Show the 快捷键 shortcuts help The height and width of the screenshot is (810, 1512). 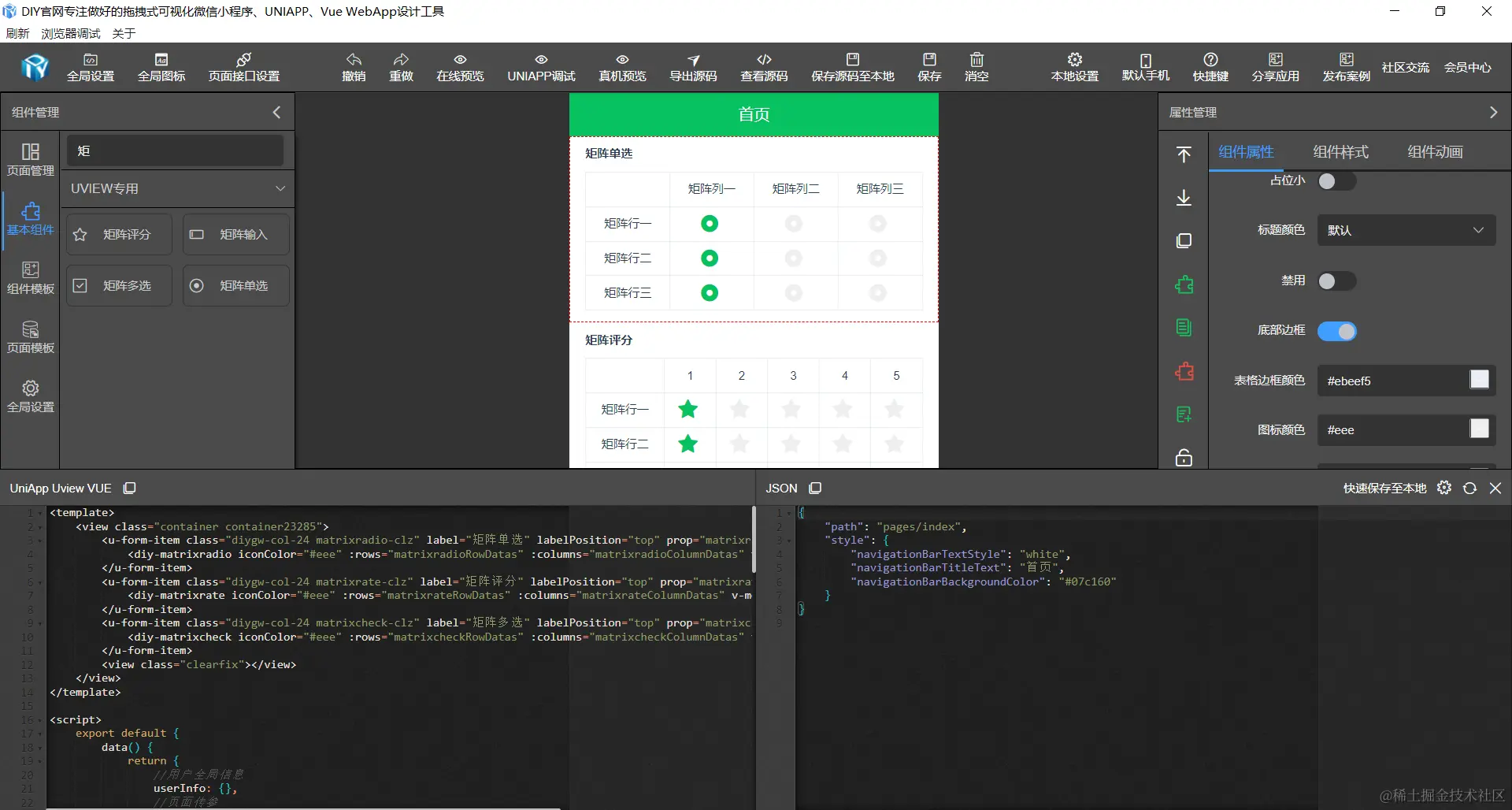tap(1210, 68)
